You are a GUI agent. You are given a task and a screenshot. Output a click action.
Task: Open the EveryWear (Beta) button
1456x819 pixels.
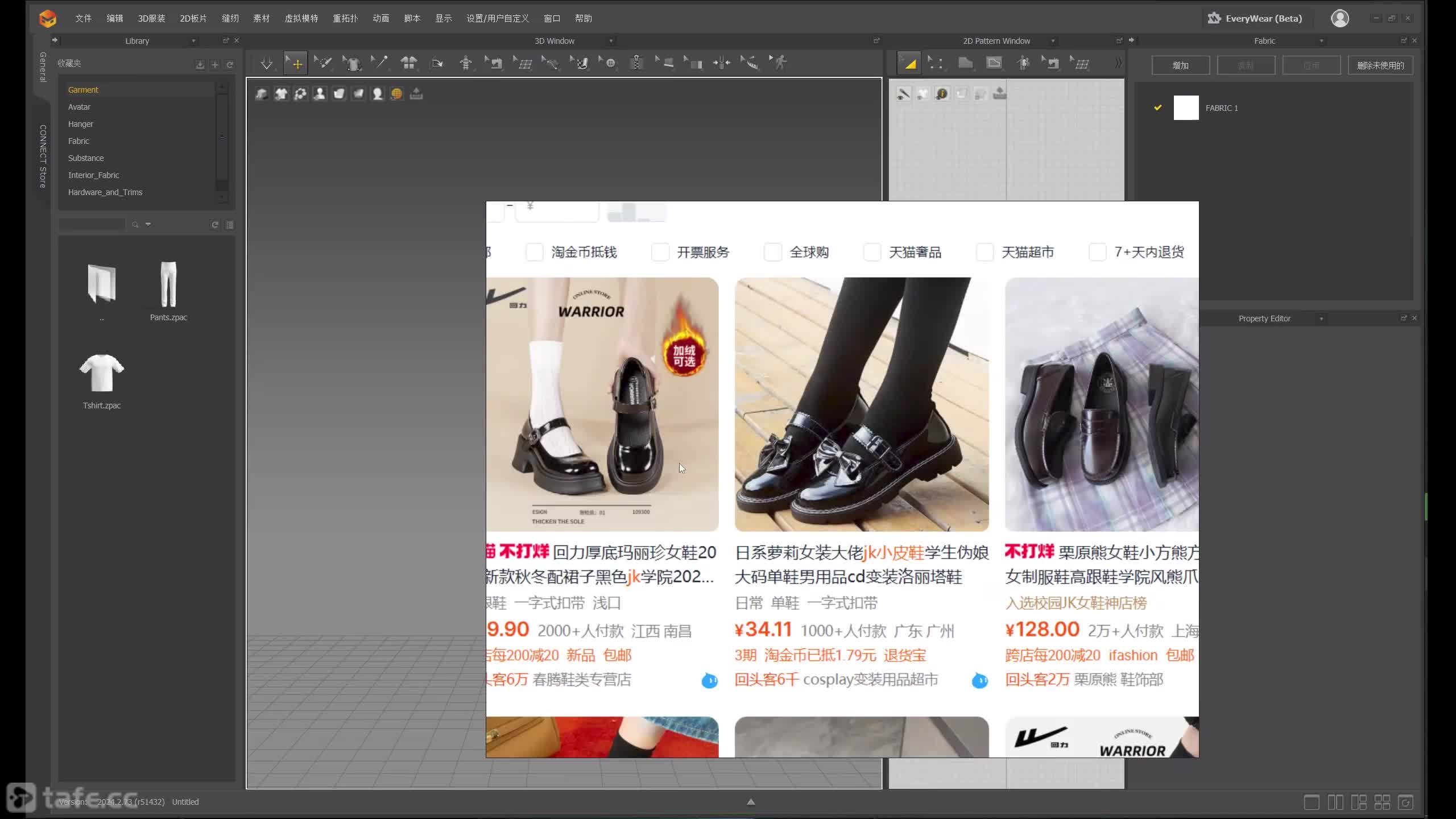[x=1255, y=18]
